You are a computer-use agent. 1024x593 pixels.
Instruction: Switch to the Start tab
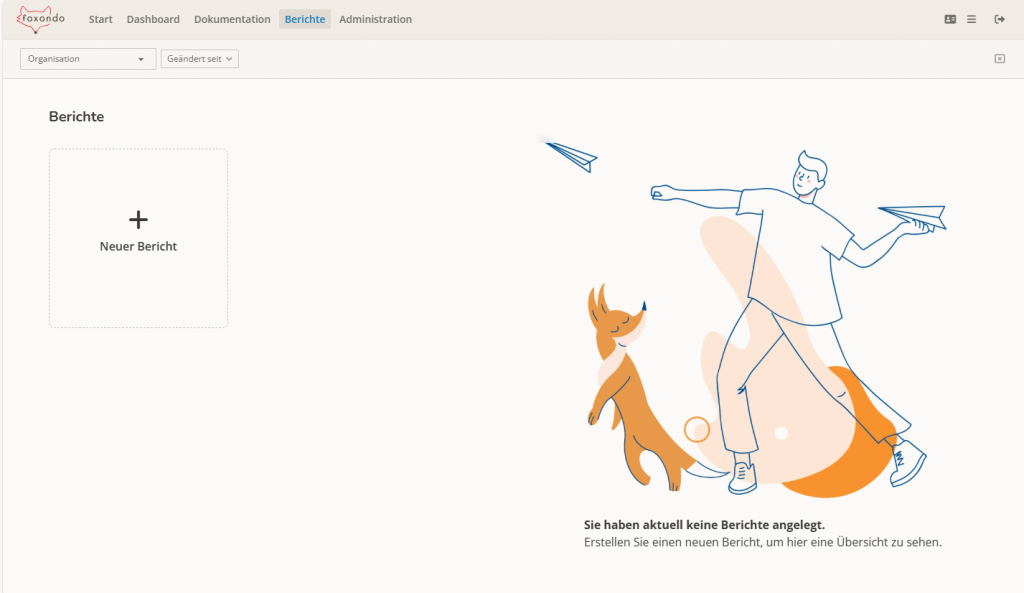point(100,19)
